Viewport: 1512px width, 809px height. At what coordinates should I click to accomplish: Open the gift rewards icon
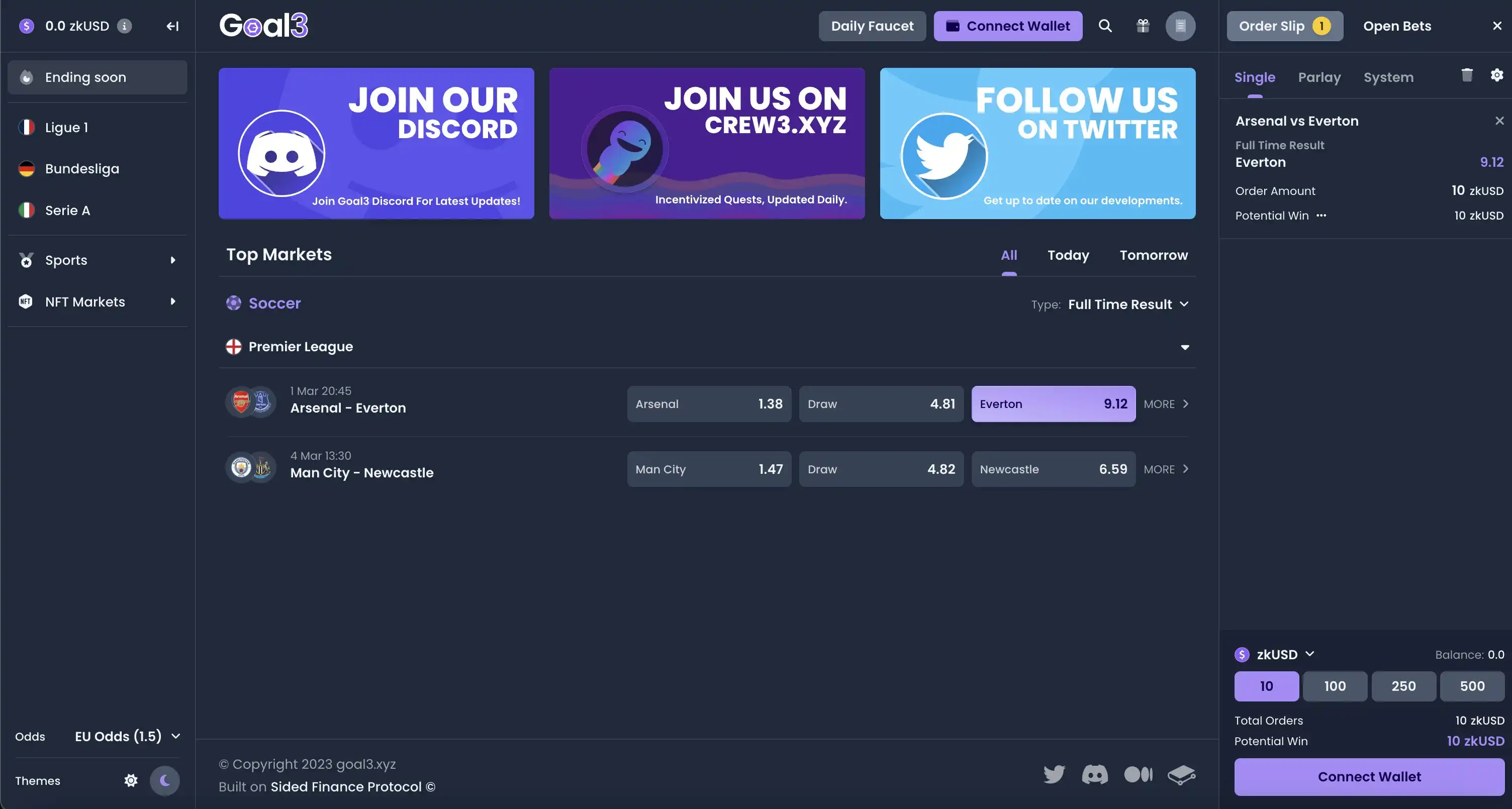pyautogui.click(x=1143, y=26)
